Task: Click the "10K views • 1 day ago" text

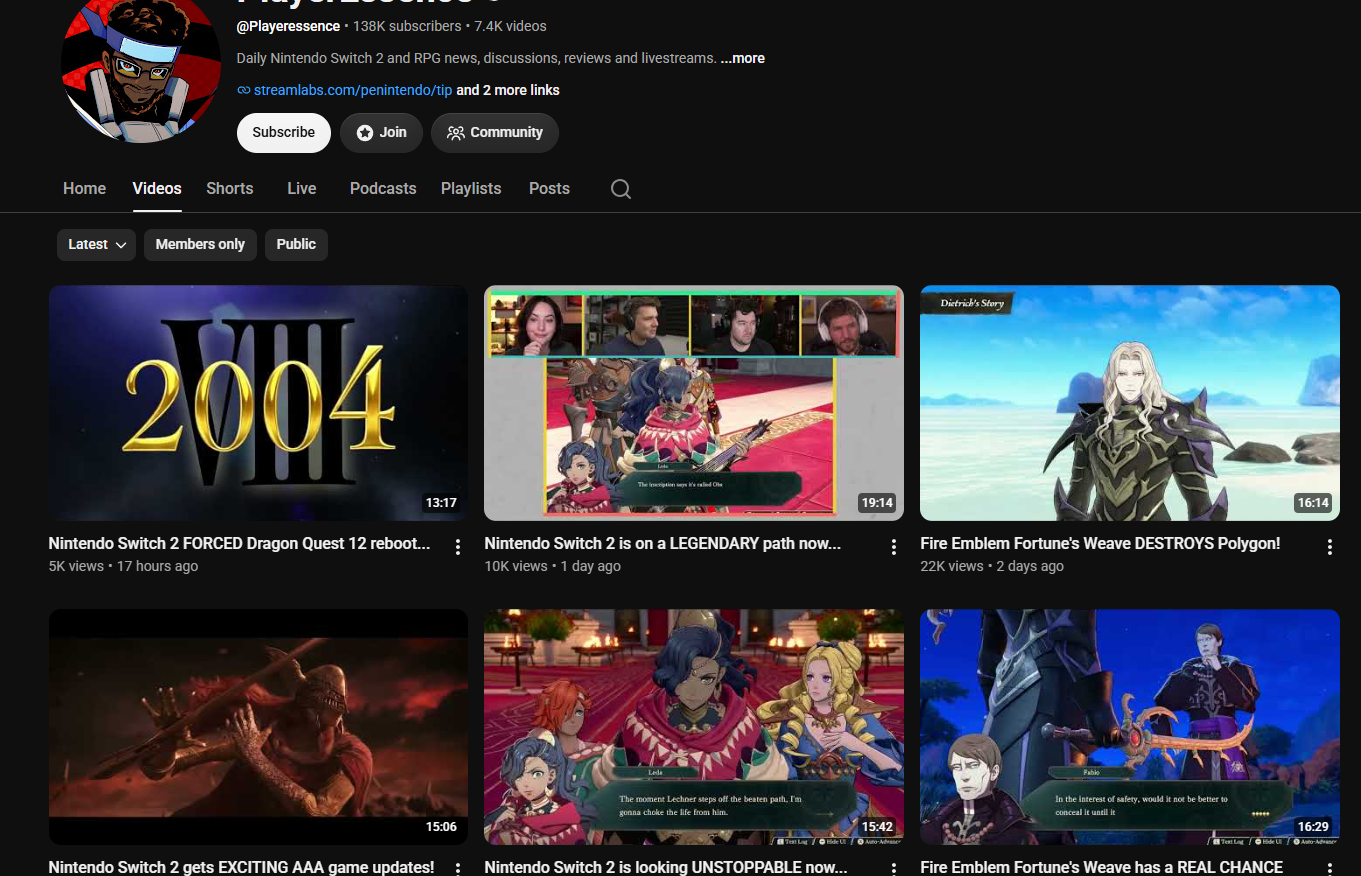Action: (x=553, y=566)
